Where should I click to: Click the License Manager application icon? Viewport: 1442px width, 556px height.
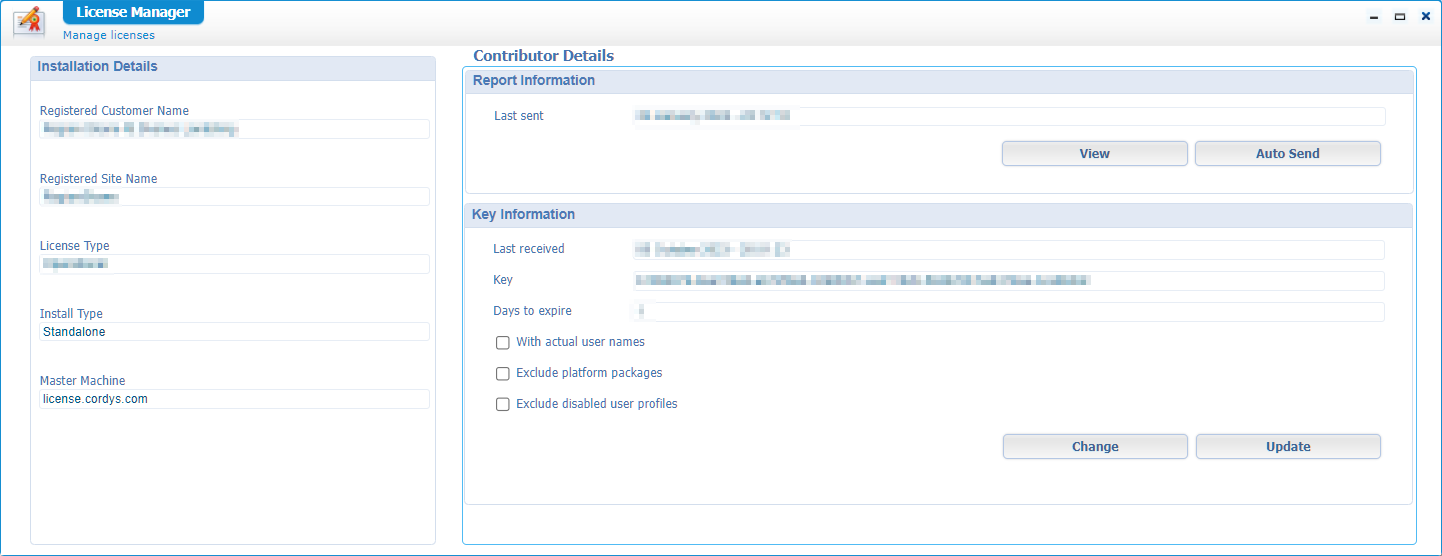[x=27, y=20]
